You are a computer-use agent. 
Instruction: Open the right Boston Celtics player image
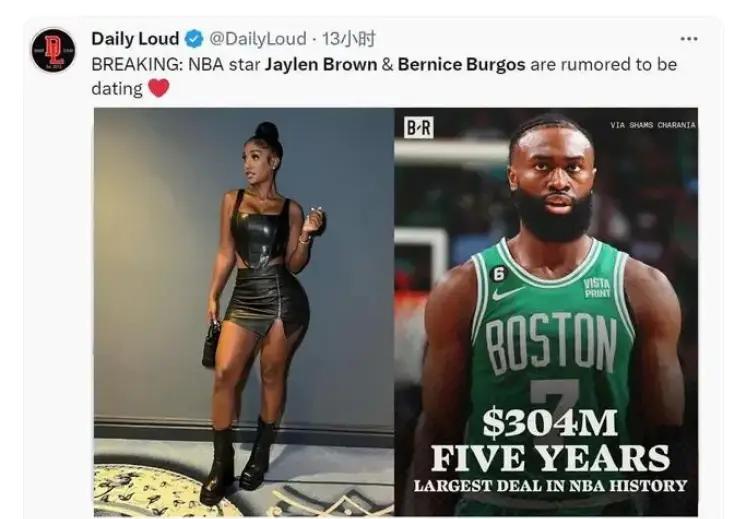coord(546,312)
